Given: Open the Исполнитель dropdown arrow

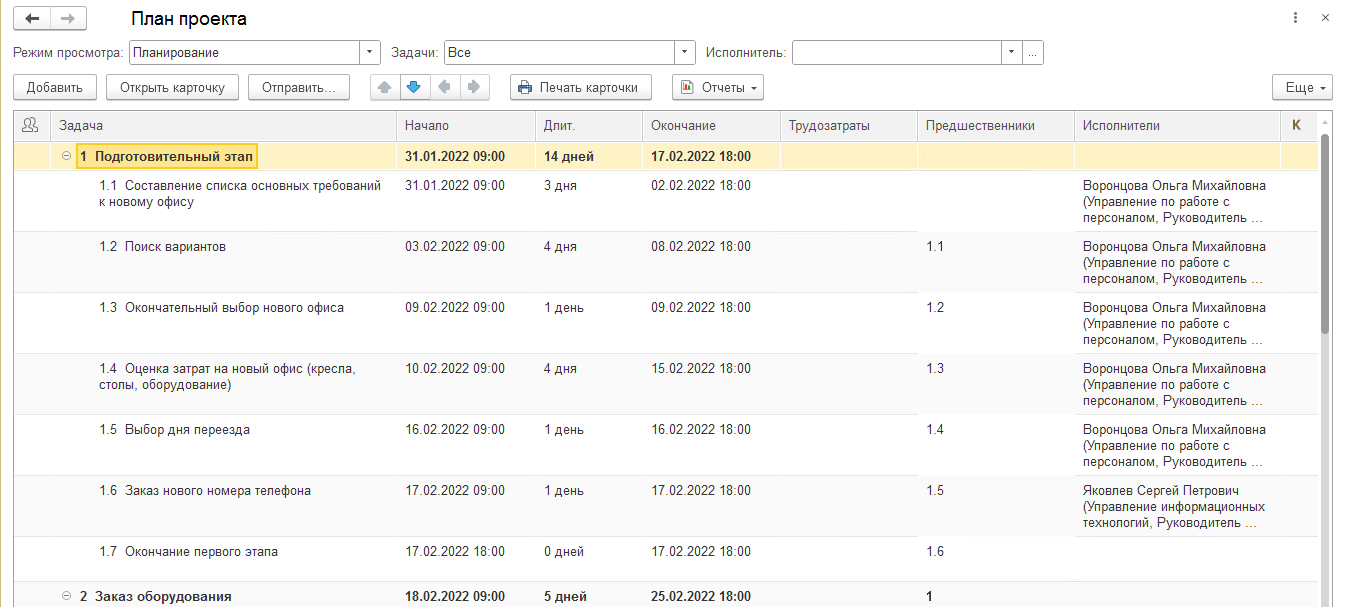Looking at the screenshot, I should coord(1012,52).
